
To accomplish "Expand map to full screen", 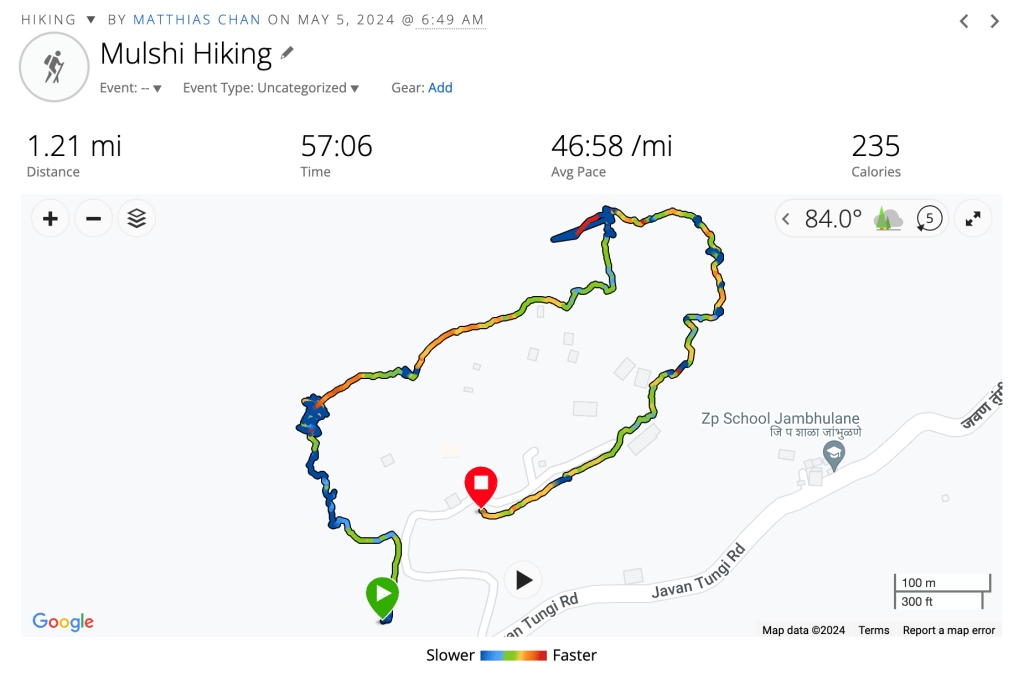I will pyautogui.click(x=973, y=218).
